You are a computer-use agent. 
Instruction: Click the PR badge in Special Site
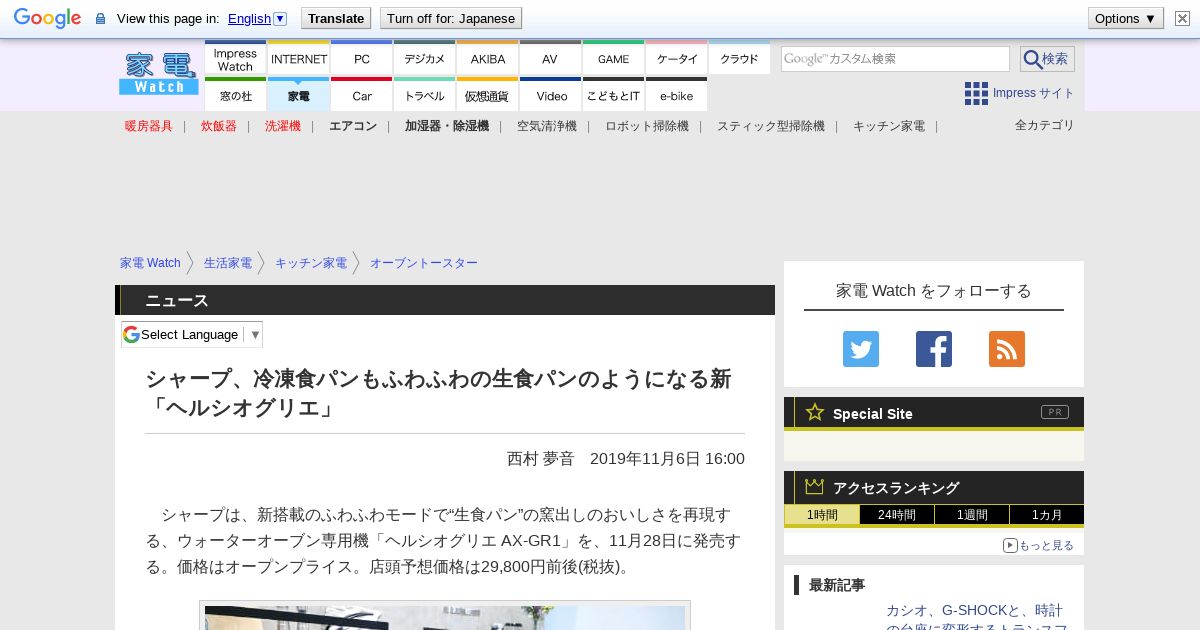coord(1055,412)
